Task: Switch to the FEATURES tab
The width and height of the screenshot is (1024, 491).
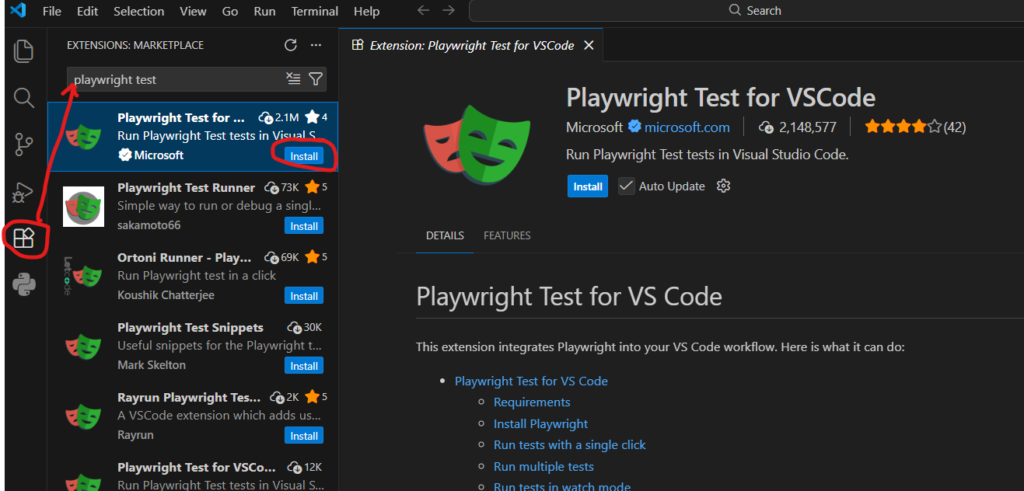Action: click(507, 236)
